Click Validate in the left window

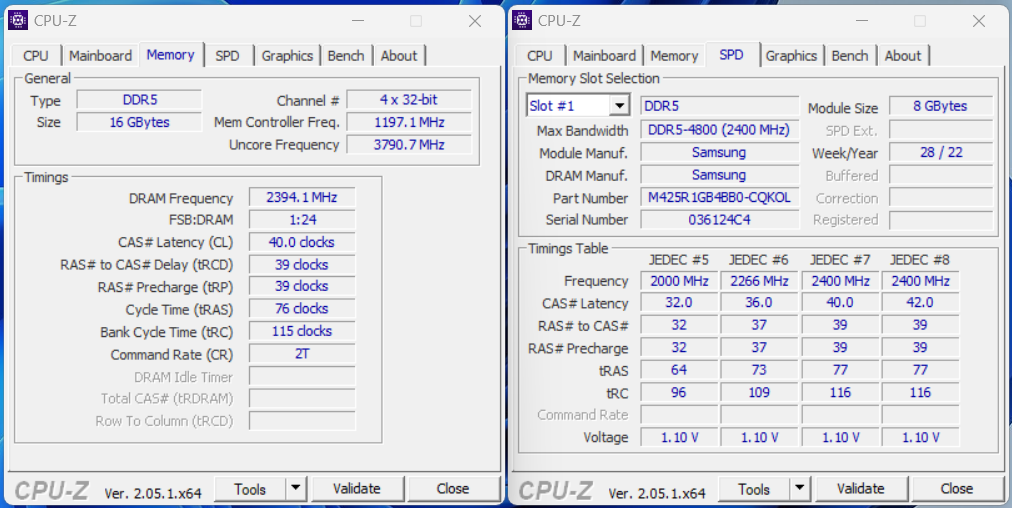point(357,489)
